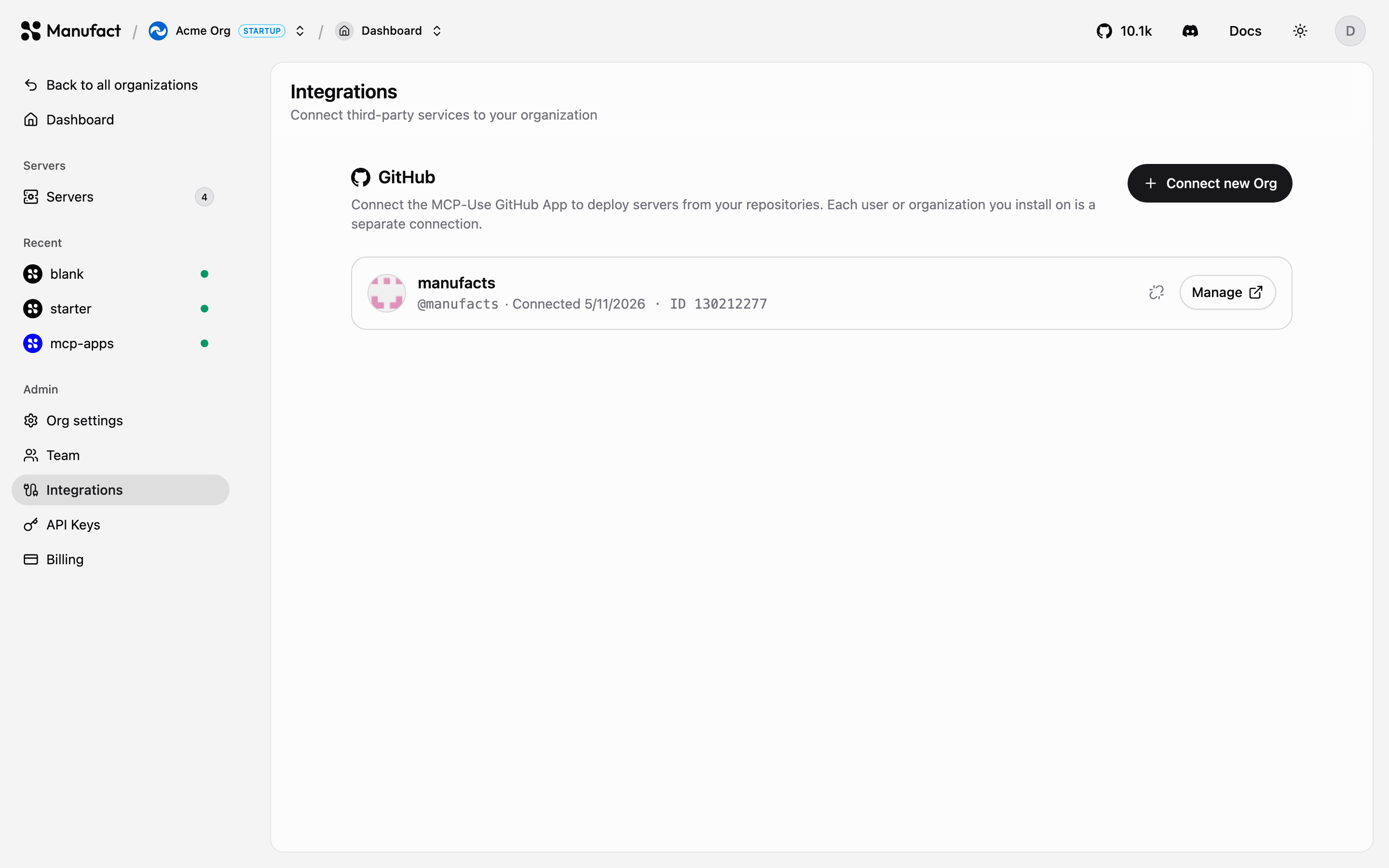Open the user avatar D menu
1389x868 pixels.
coord(1350,31)
